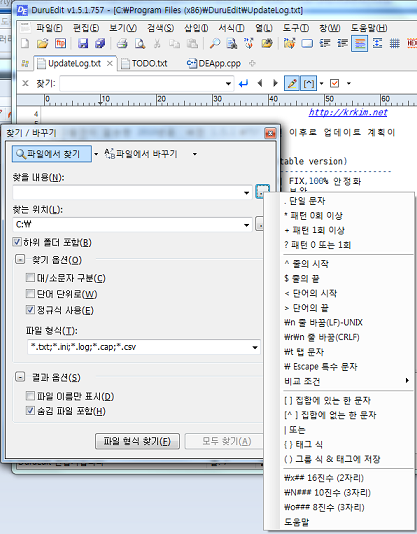The image size is (417, 534).
Task: Open the 찾을 내용 dropdown arrow
Action: tap(247, 193)
